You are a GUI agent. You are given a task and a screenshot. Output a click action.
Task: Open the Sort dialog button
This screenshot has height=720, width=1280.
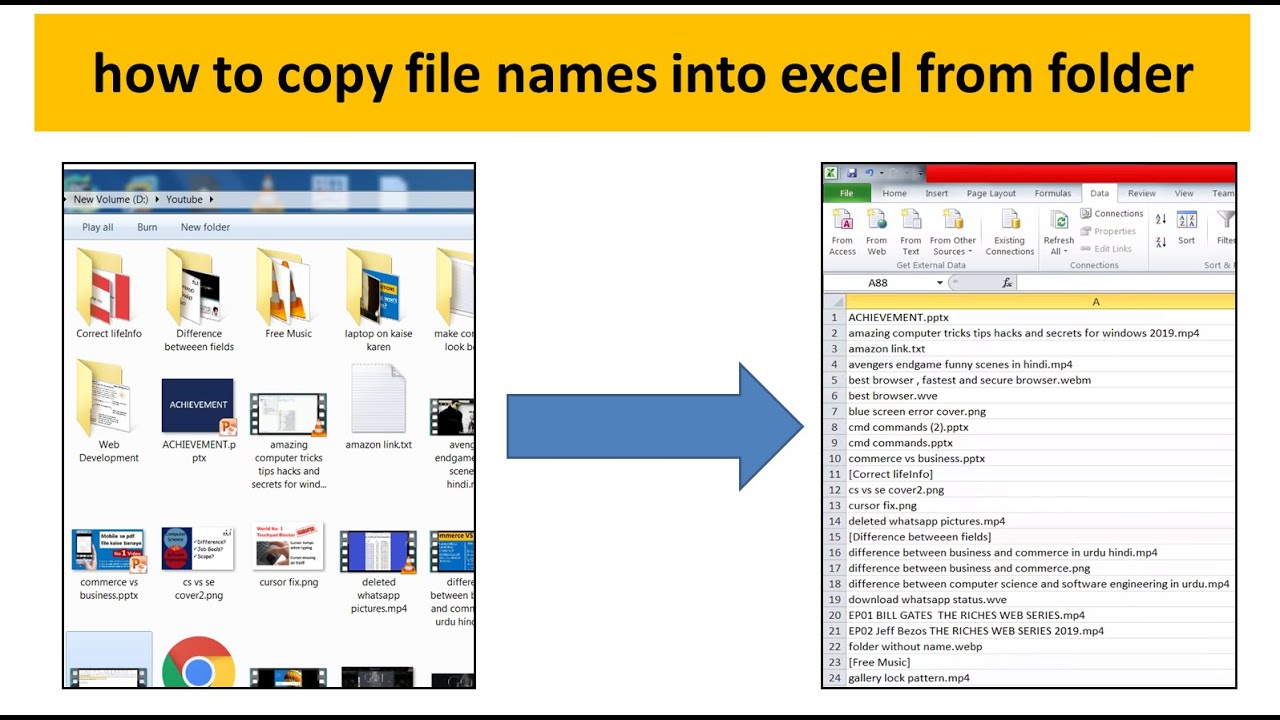1187,228
